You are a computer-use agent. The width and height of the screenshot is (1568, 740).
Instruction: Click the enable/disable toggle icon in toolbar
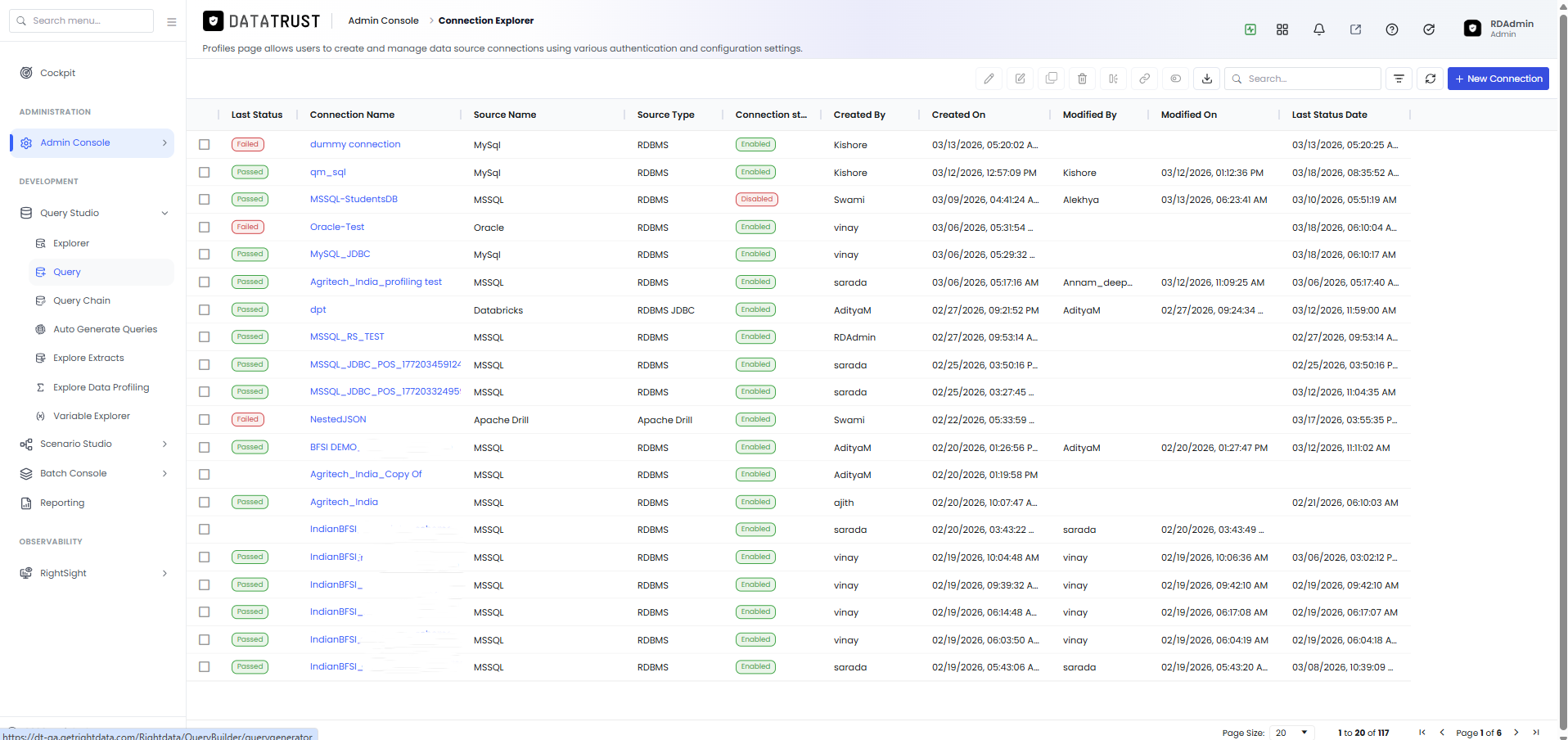(1175, 79)
